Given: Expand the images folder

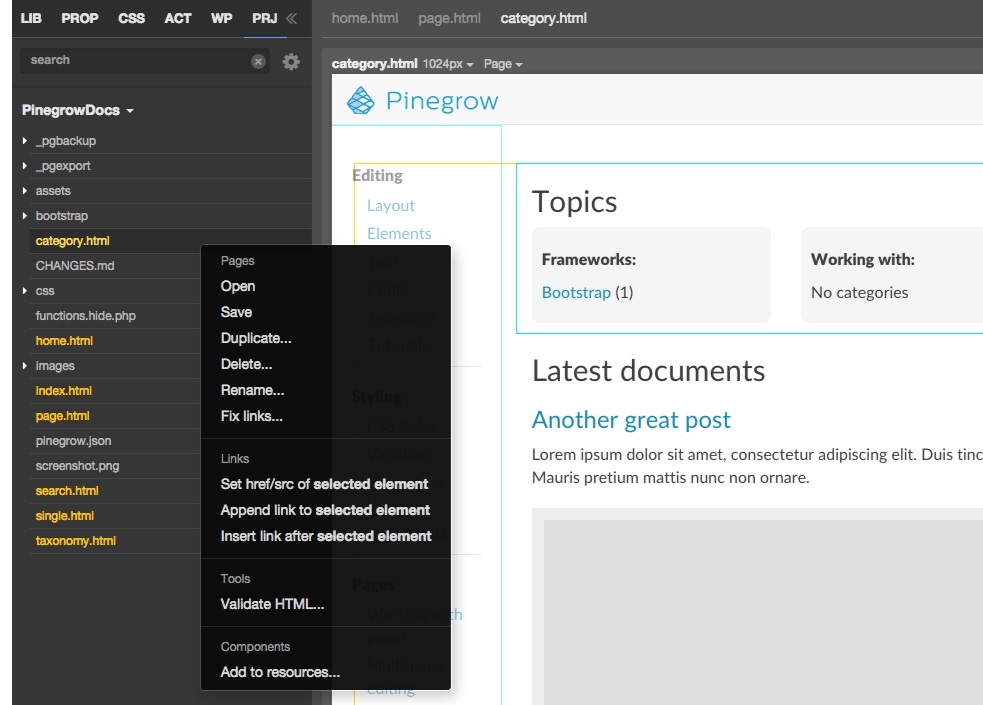Looking at the screenshot, I should [24, 365].
